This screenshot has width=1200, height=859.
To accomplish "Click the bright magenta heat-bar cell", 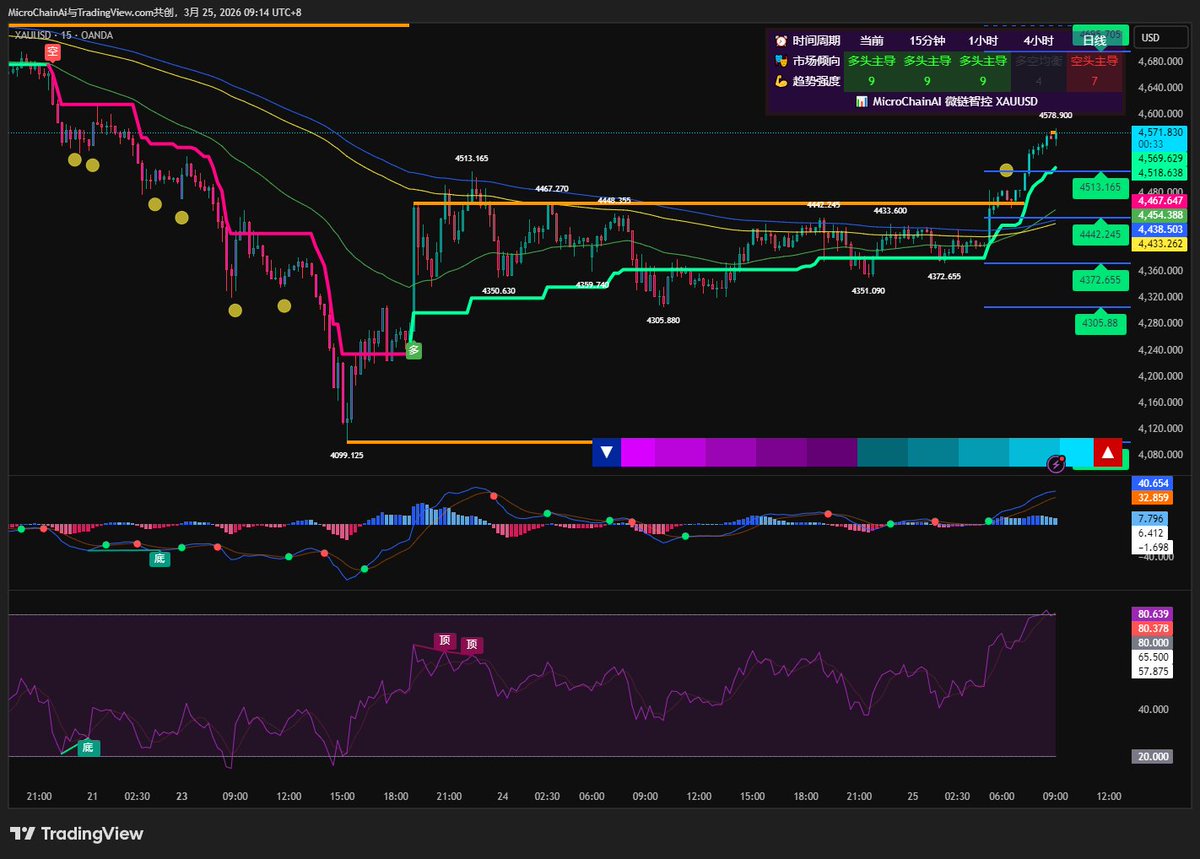I will [x=638, y=452].
